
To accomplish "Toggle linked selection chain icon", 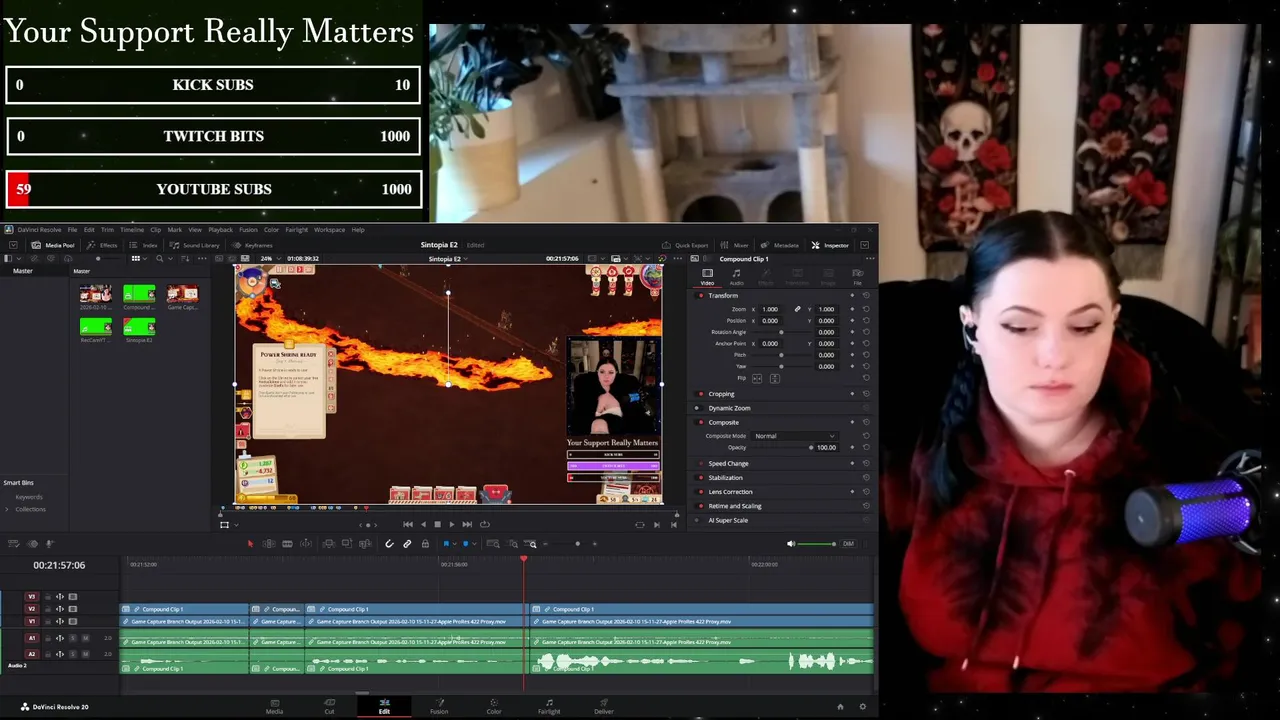I will click(407, 544).
